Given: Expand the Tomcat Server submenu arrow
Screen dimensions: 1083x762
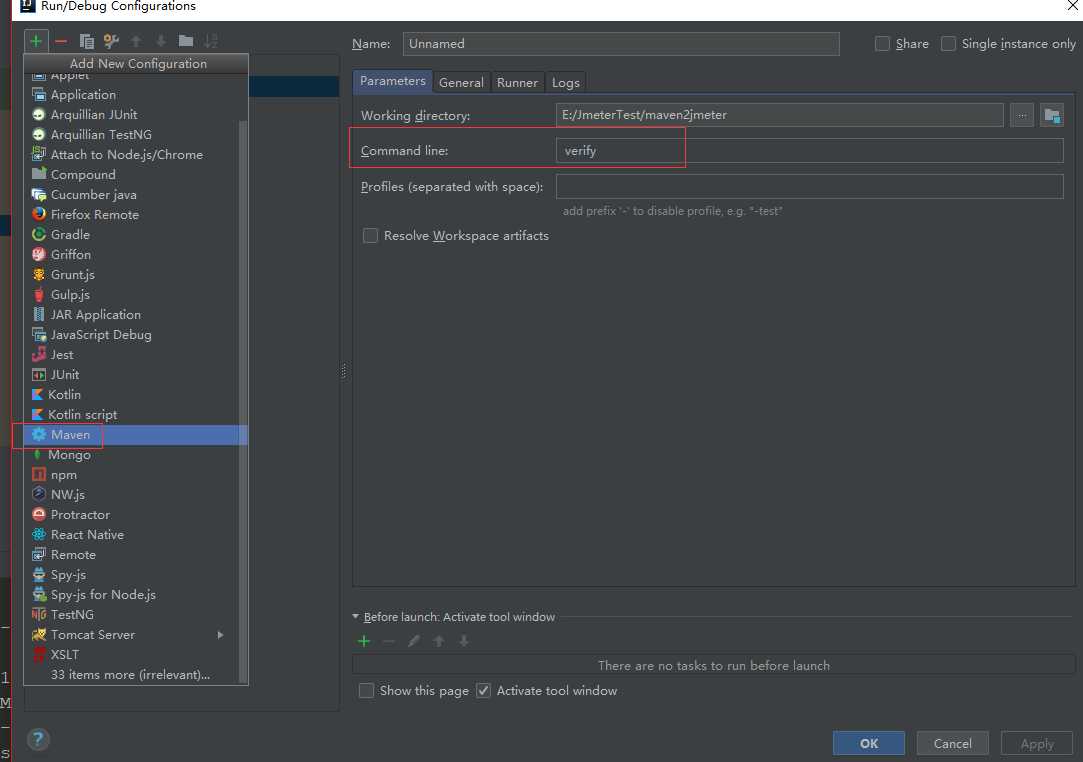Looking at the screenshot, I should pos(220,635).
